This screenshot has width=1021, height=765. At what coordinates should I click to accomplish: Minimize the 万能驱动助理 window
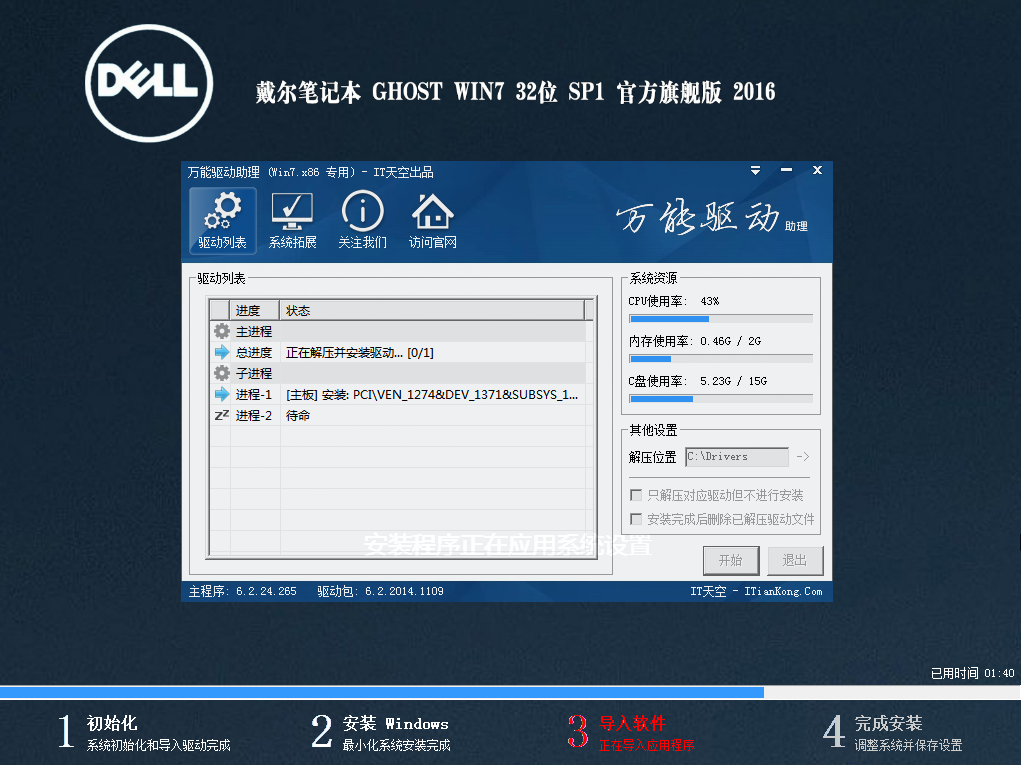coord(787,171)
